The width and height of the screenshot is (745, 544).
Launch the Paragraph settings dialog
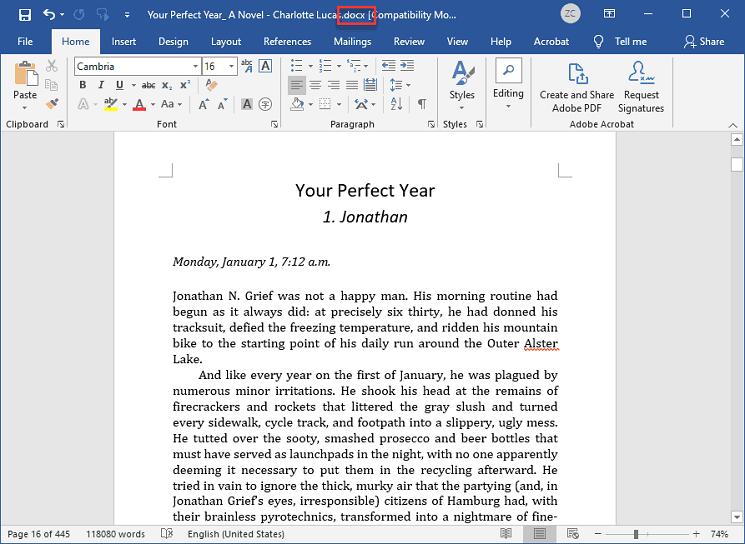[431, 124]
